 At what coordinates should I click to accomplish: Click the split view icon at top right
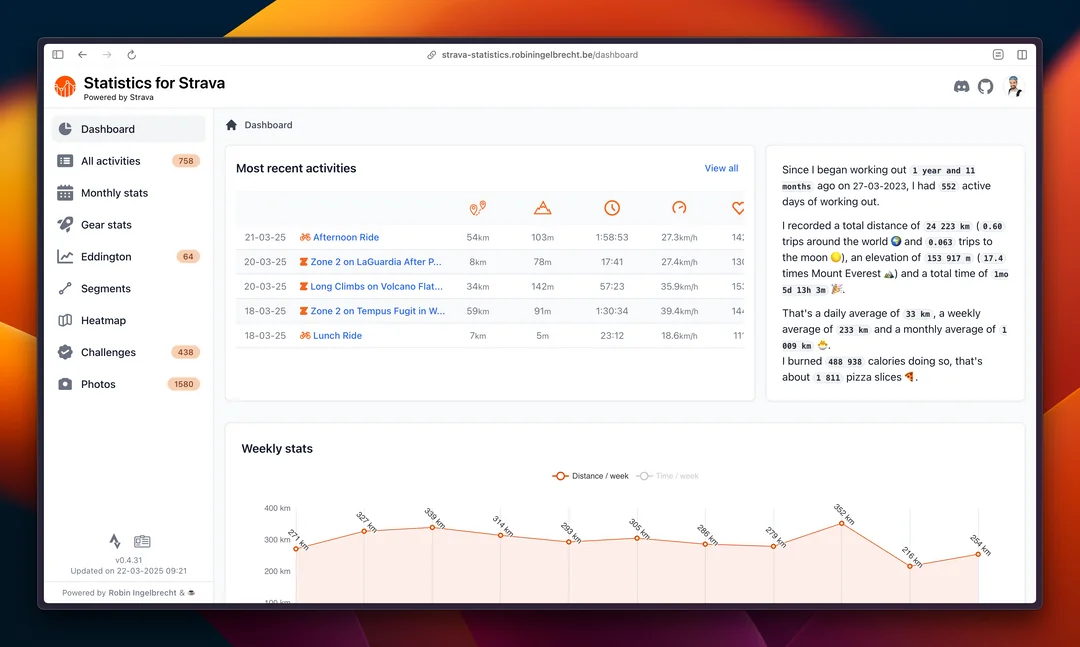(x=1022, y=54)
